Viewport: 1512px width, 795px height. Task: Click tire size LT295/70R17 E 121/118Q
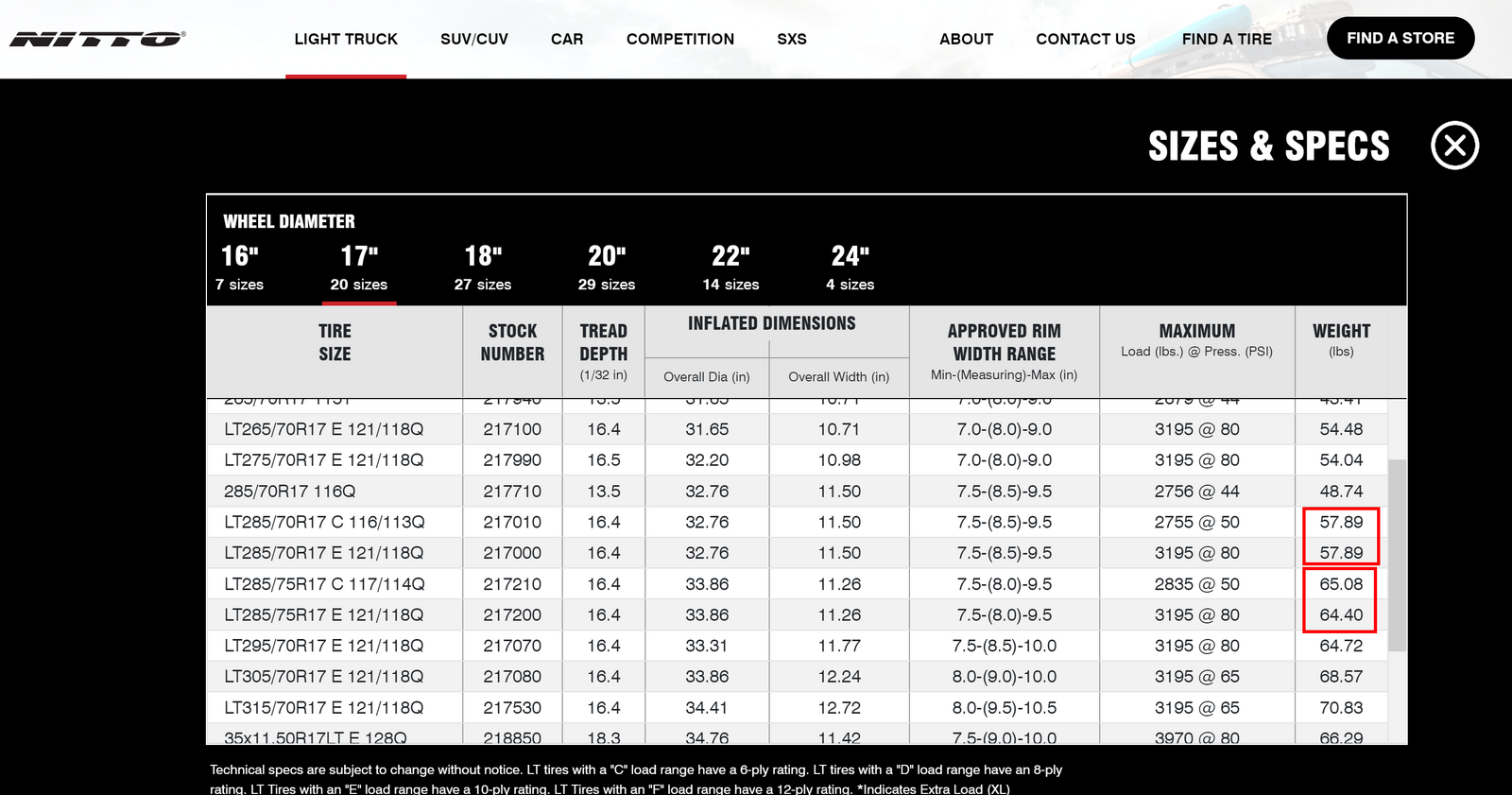[324, 646]
